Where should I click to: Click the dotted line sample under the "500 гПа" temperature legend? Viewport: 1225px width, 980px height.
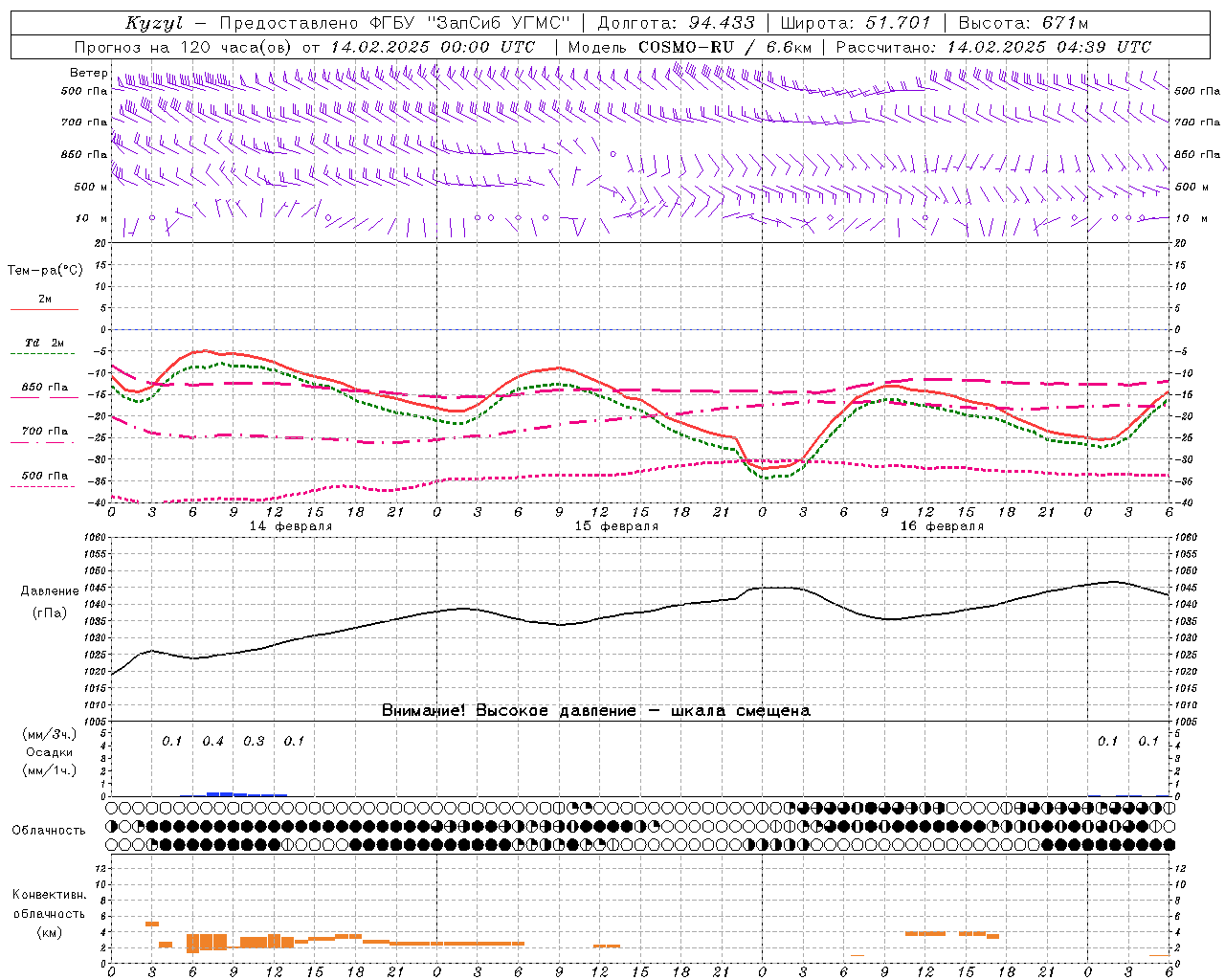point(43,486)
